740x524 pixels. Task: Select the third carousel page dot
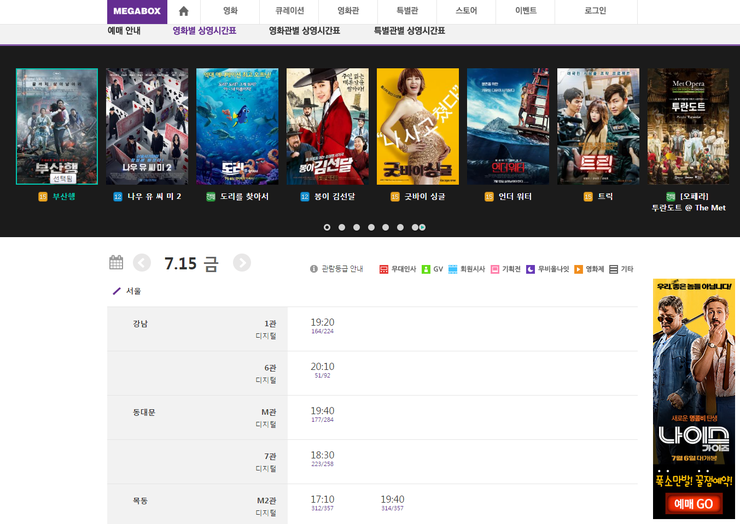pos(356,228)
